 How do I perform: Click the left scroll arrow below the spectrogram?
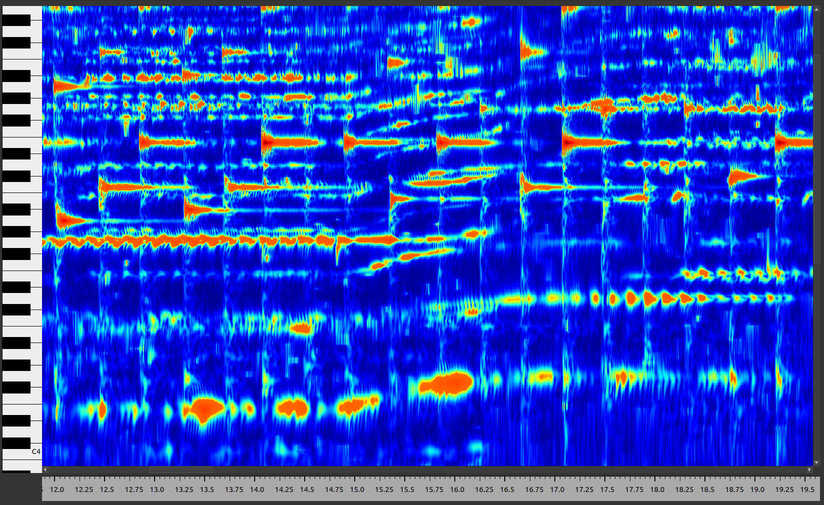46,469
